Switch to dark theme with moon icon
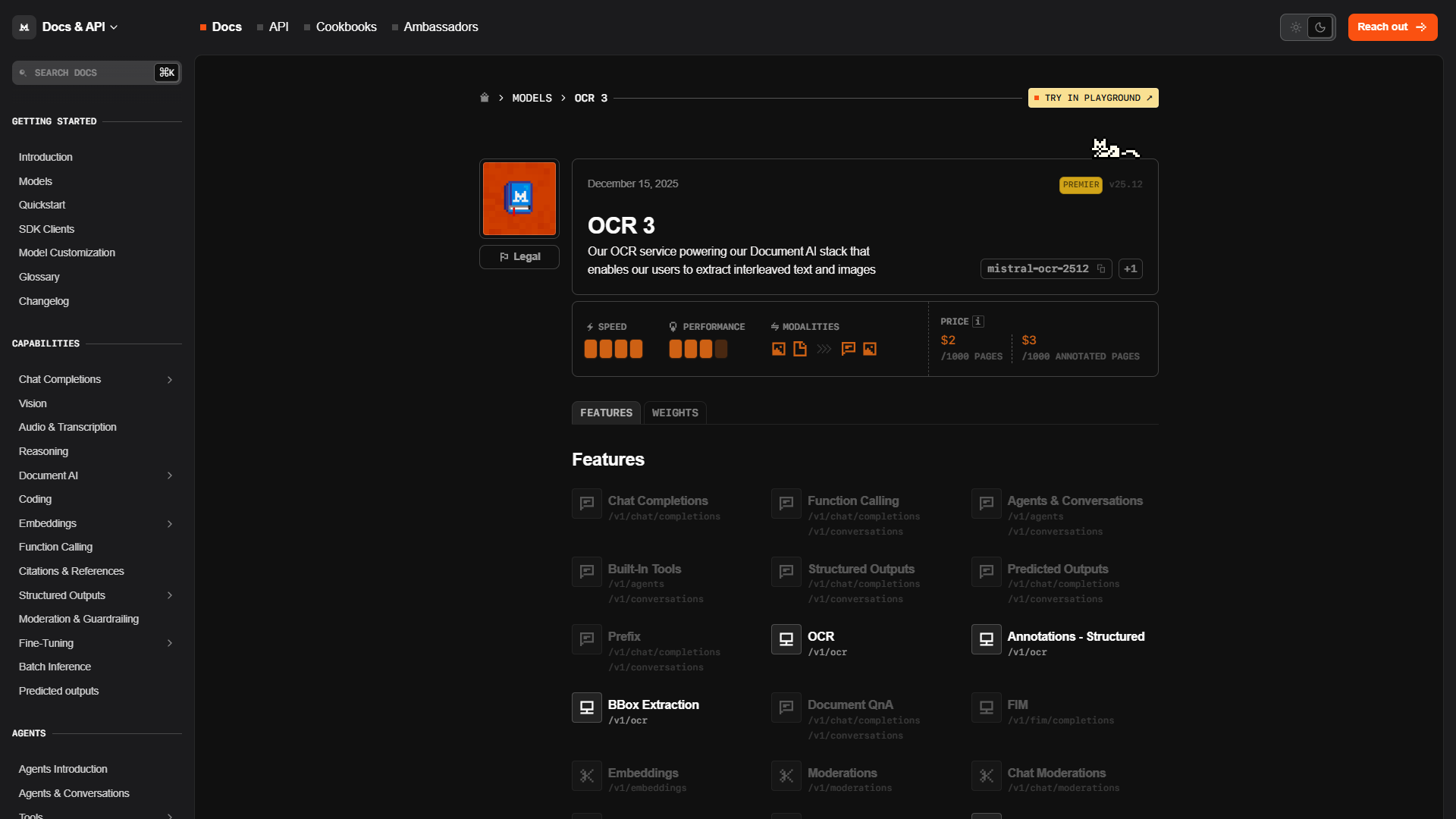Image resolution: width=1456 pixels, height=819 pixels. pos(1320,27)
